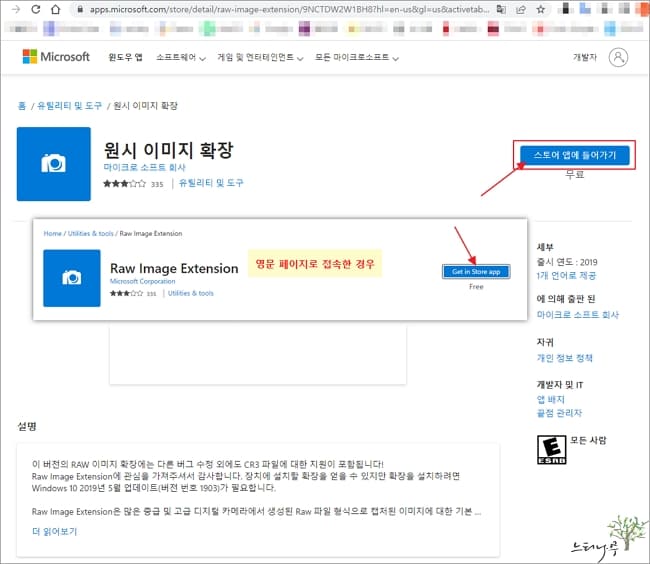Click the 출시 연도 : 2019 text
This screenshot has height=564, width=650.
pyautogui.click(x=567, y=262)
